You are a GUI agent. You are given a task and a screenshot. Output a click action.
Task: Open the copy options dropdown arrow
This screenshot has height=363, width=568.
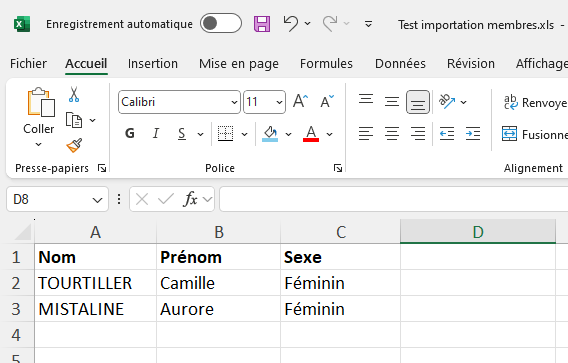(93, 120)
